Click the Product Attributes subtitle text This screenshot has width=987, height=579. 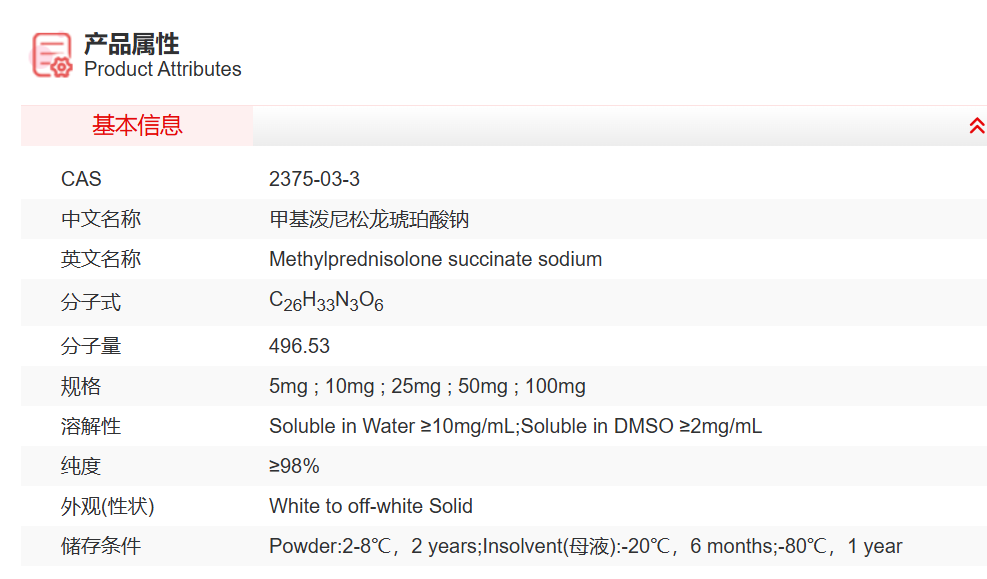[163, 70]
